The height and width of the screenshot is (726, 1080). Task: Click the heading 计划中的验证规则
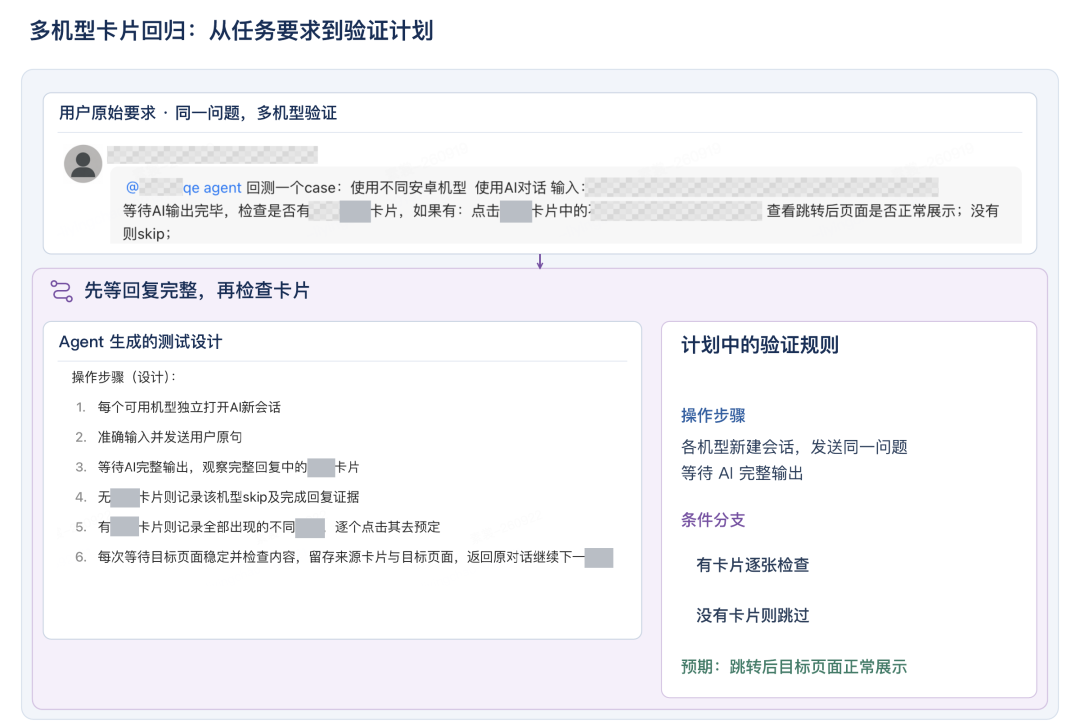tap(760, 345)
